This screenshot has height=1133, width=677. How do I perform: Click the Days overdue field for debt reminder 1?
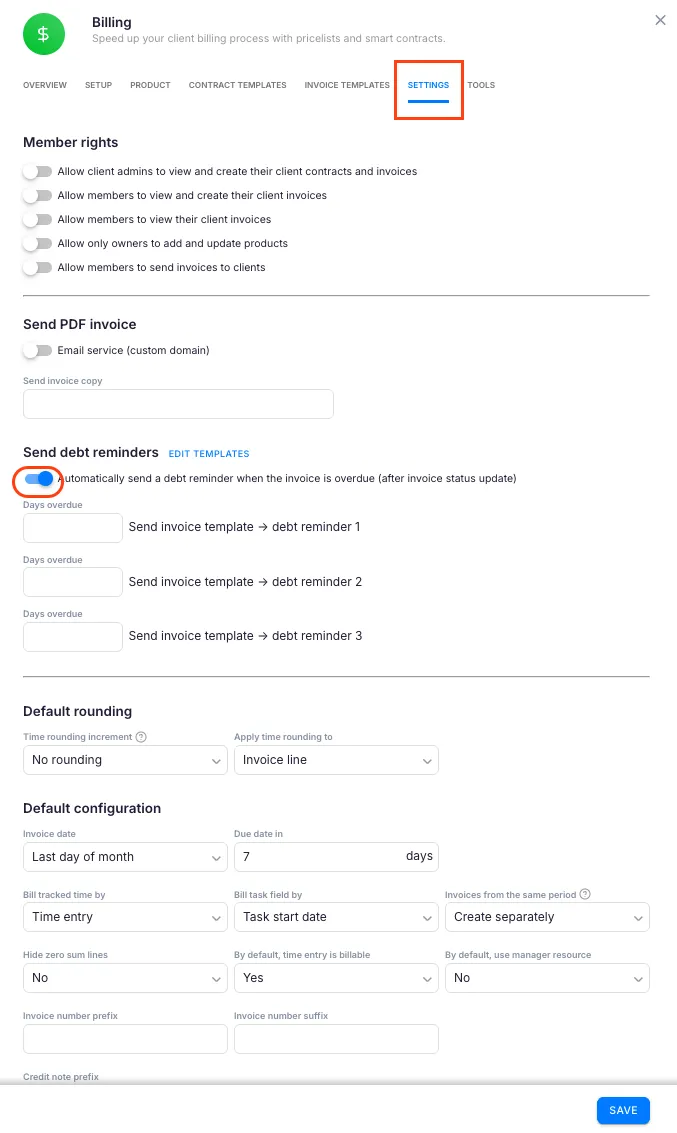[72, 527]
